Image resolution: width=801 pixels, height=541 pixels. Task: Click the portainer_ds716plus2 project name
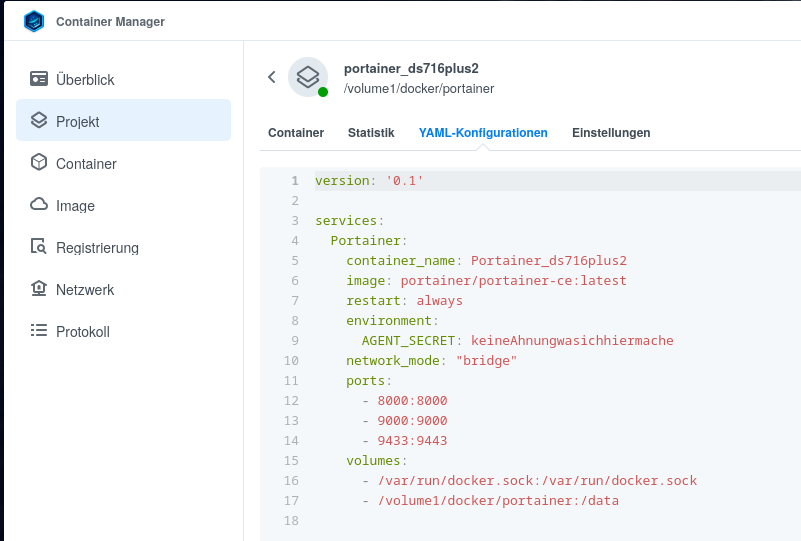411,68
